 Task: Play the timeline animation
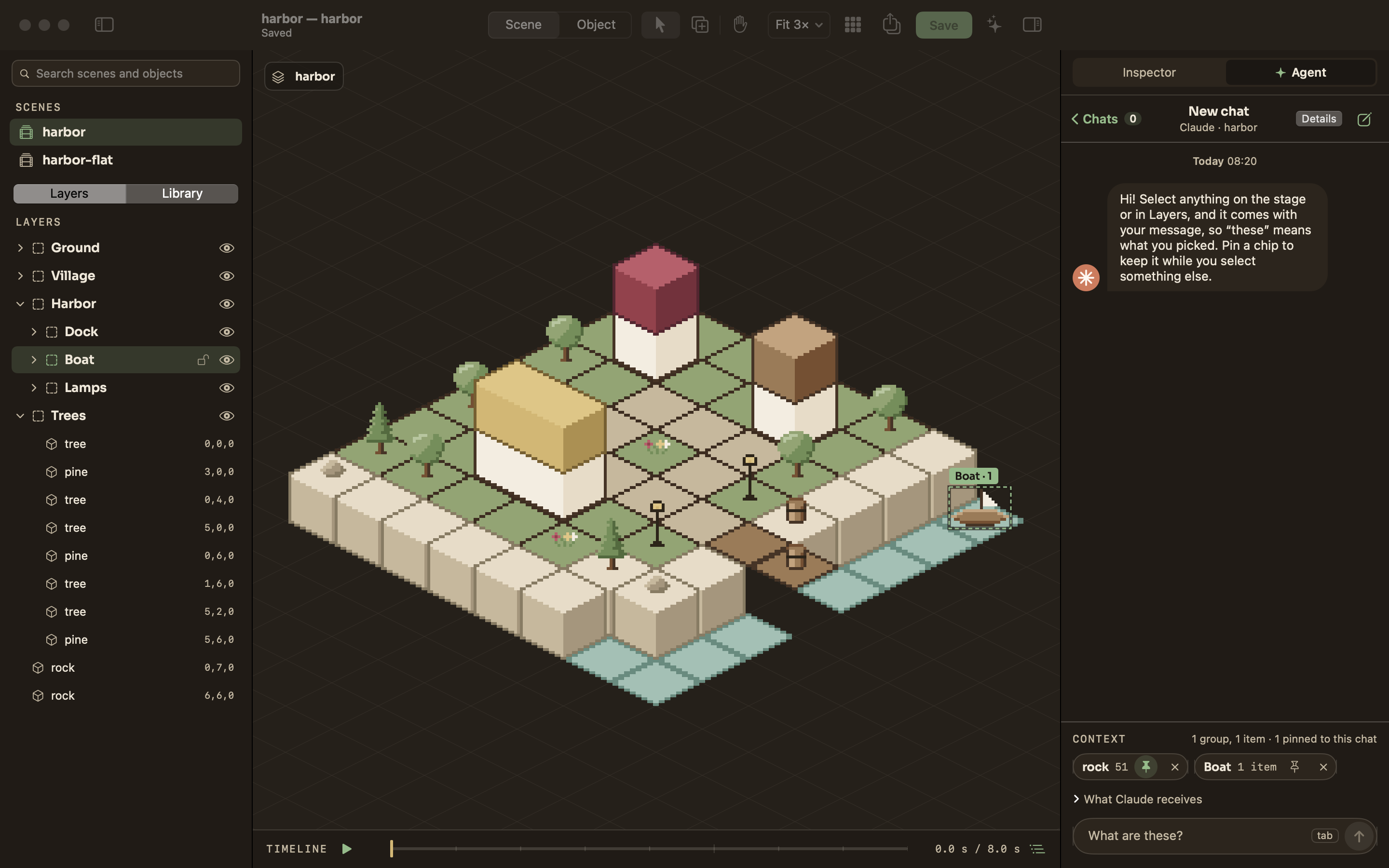point(347,849)
